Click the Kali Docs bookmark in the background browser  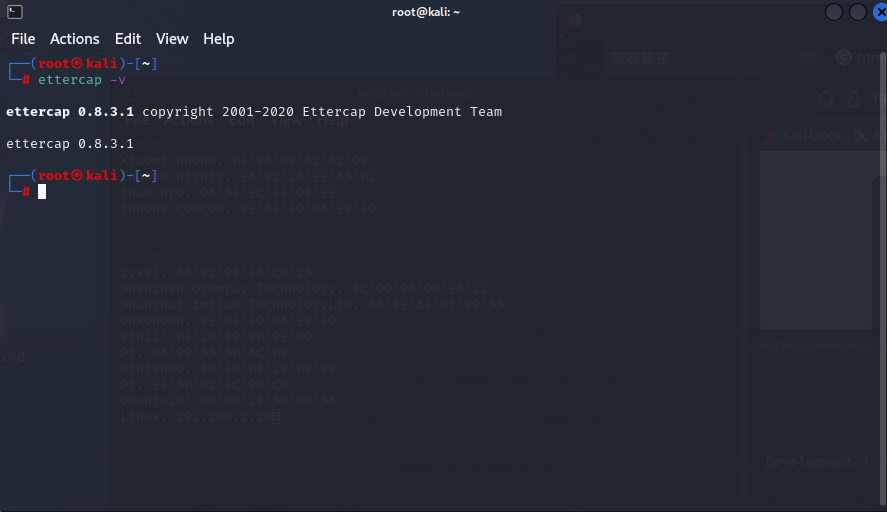804,135
